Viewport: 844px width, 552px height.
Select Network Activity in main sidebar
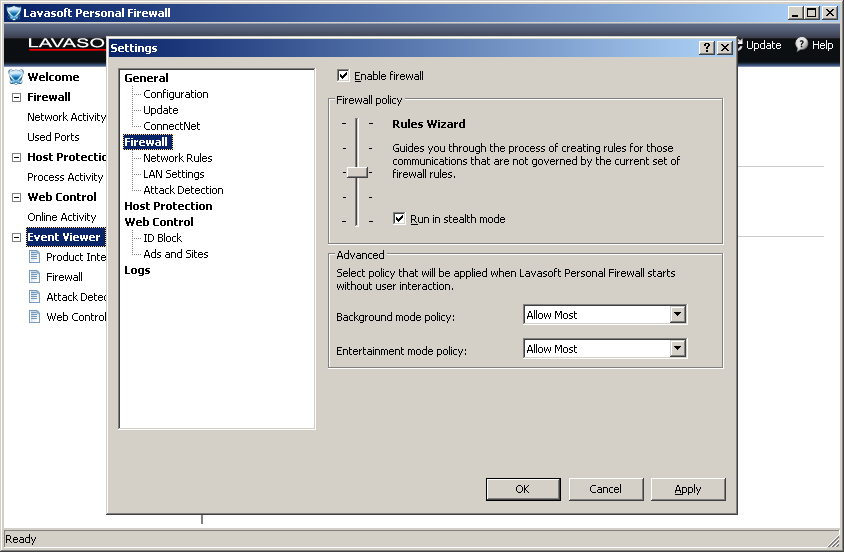(x=66, y=117)
